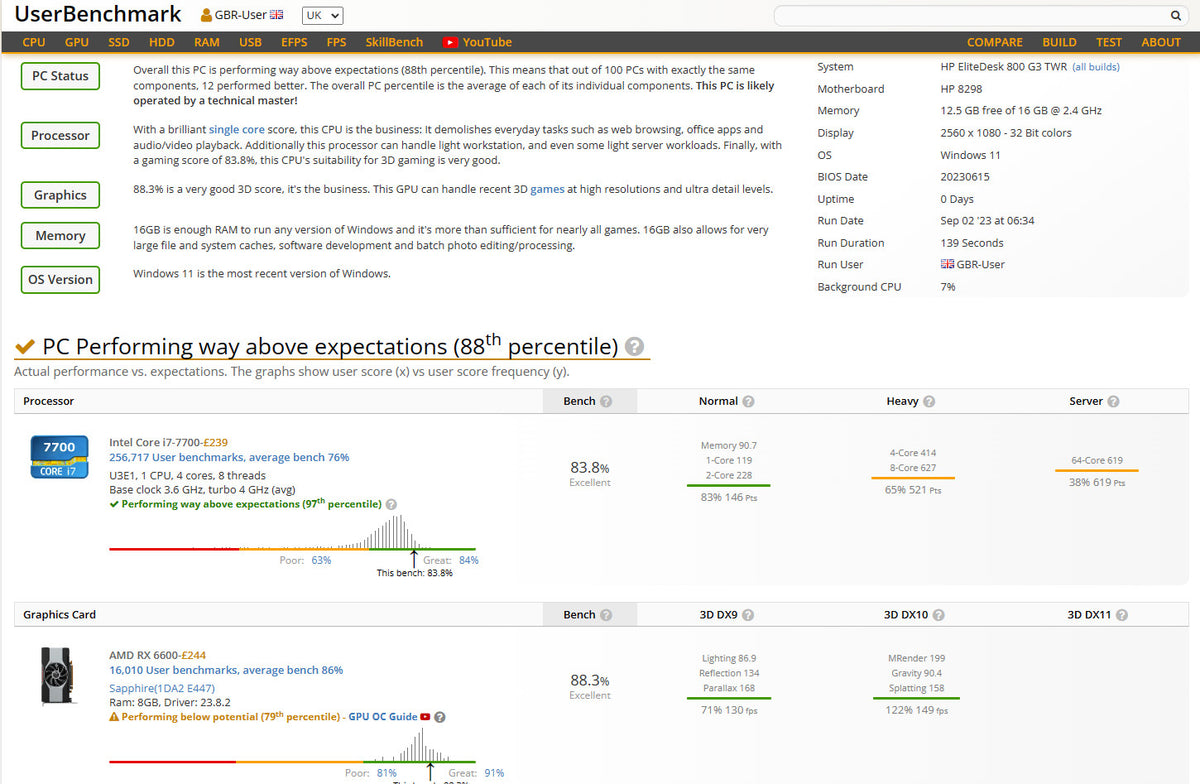Click the Processor section button

(60, 136)
